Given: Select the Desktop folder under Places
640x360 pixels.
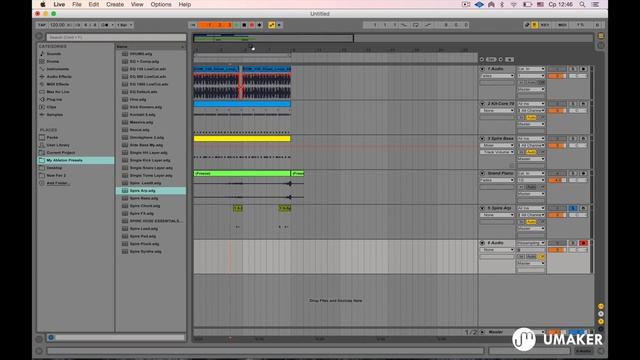Looking at the screenshot, I should coord(54,168).
